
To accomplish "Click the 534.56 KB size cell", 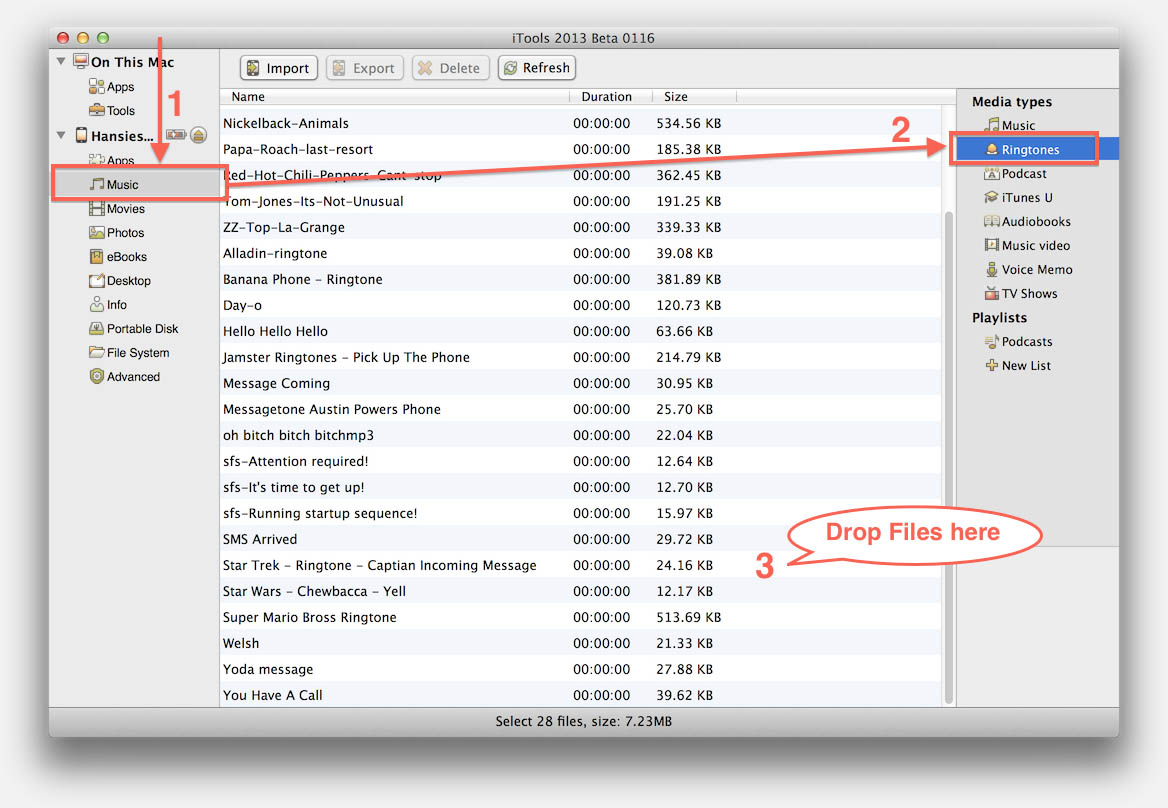I will pyautogui.click(x=688, y=123).
